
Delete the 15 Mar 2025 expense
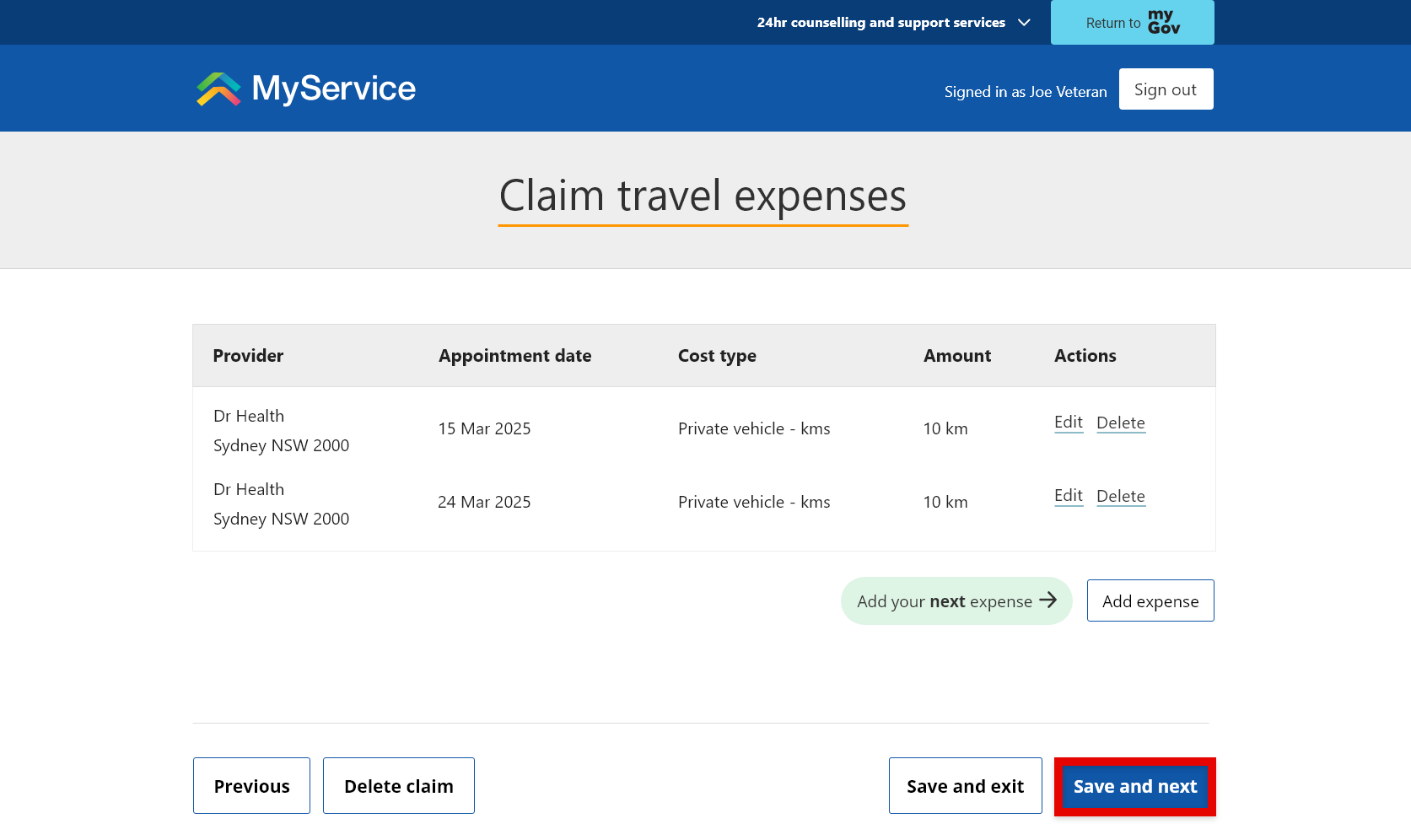pyautogui.click(x=1121, y=423)
